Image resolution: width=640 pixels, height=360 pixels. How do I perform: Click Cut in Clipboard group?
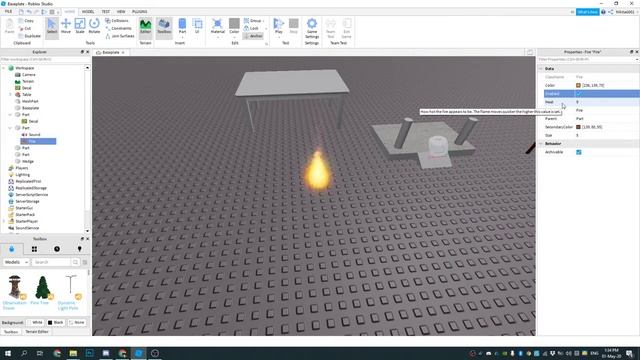click(x=25, y=28)
